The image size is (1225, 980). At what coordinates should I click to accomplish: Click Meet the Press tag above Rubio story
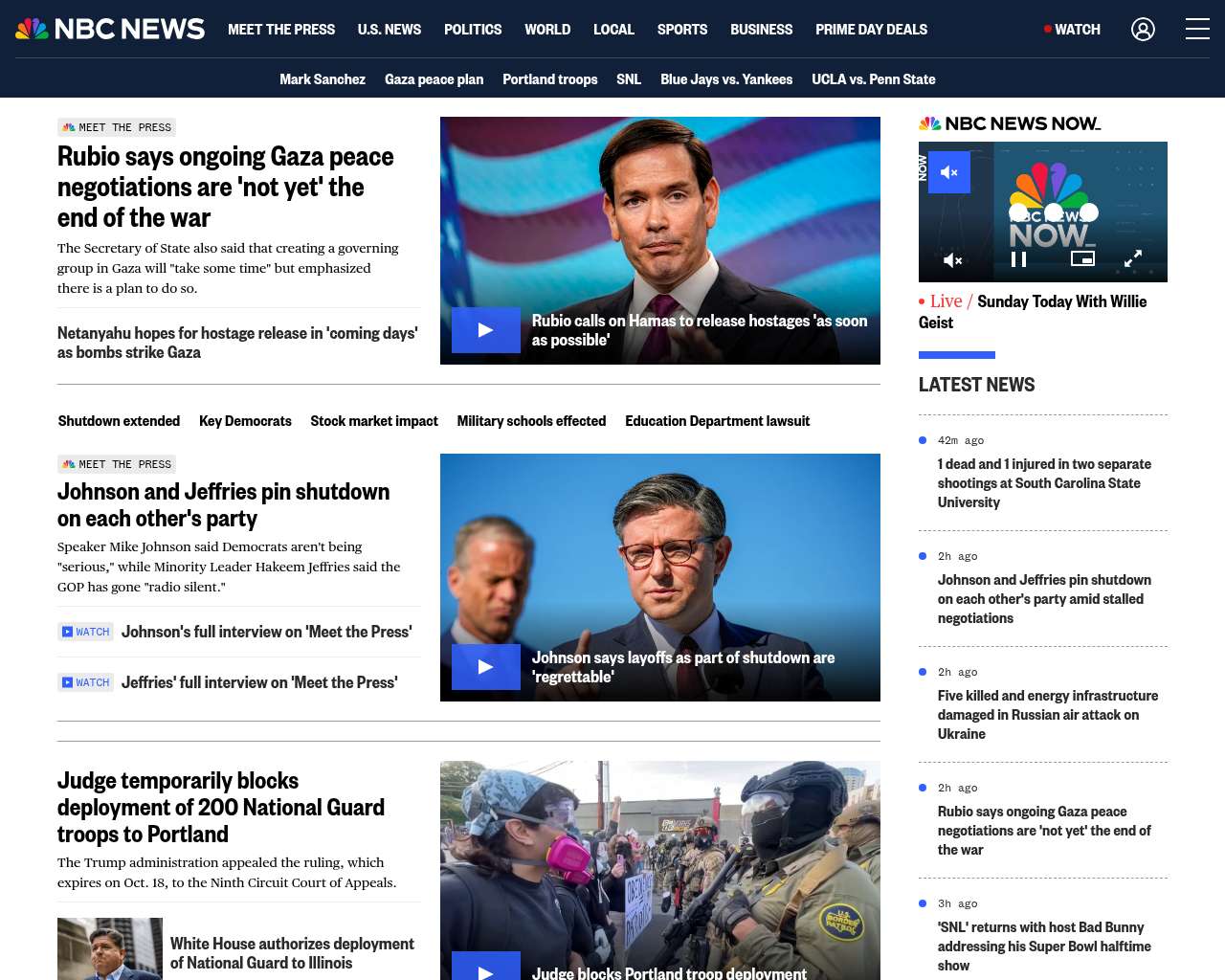pos(117,127)
